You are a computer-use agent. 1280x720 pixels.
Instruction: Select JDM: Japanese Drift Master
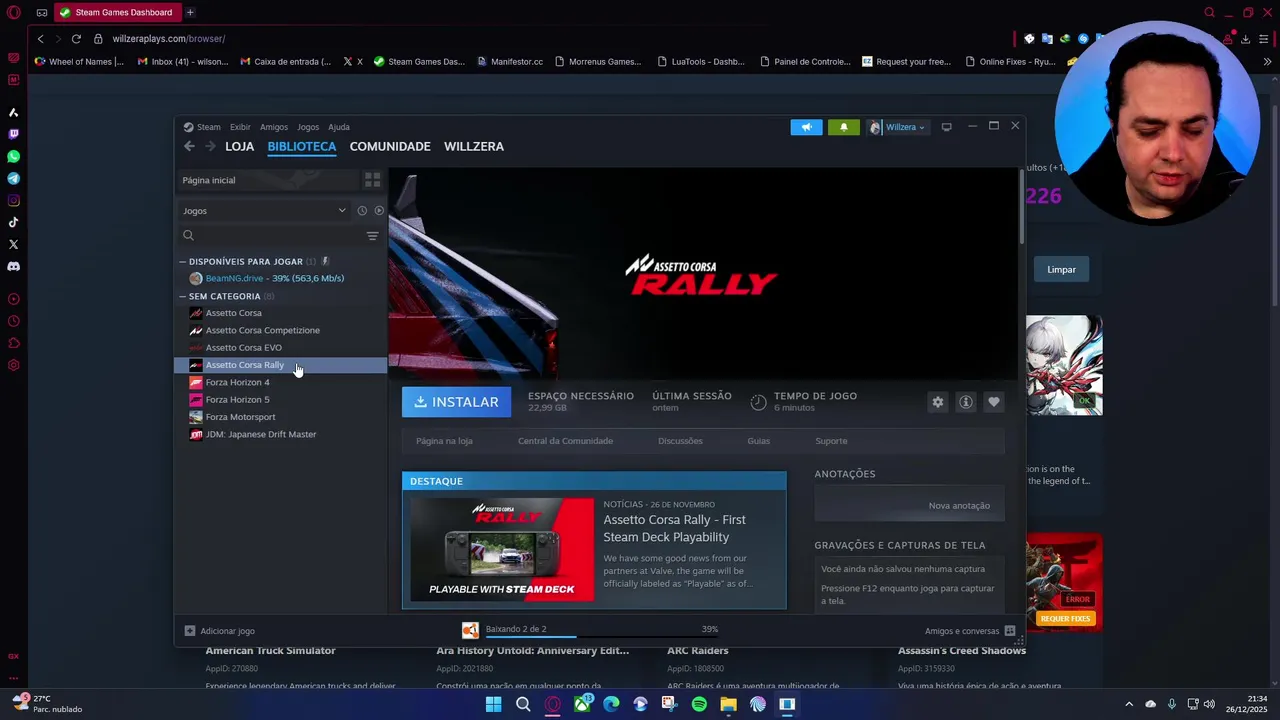[281, 434]
